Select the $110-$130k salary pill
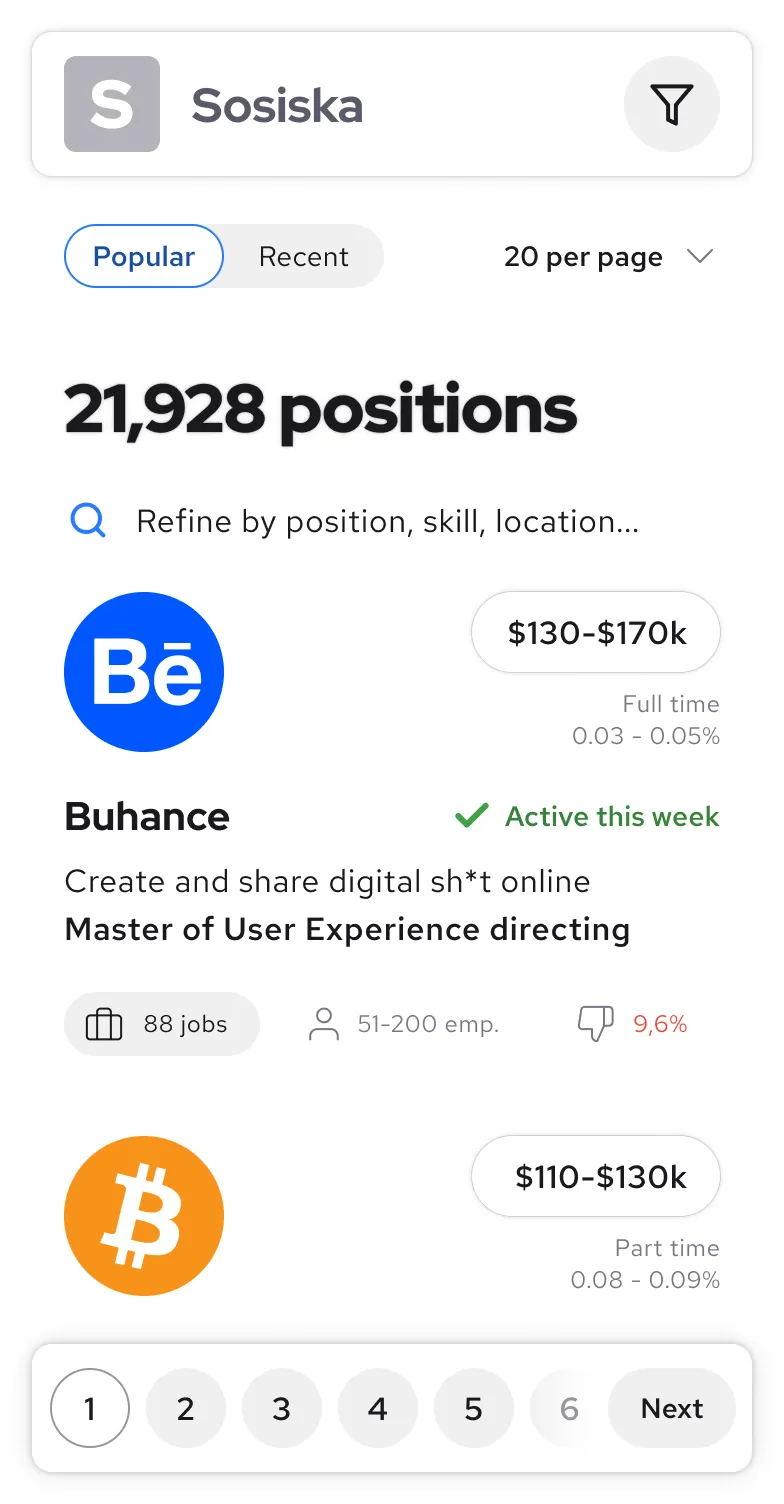Screen dimensions: 784x1504 click(596, 1176)
